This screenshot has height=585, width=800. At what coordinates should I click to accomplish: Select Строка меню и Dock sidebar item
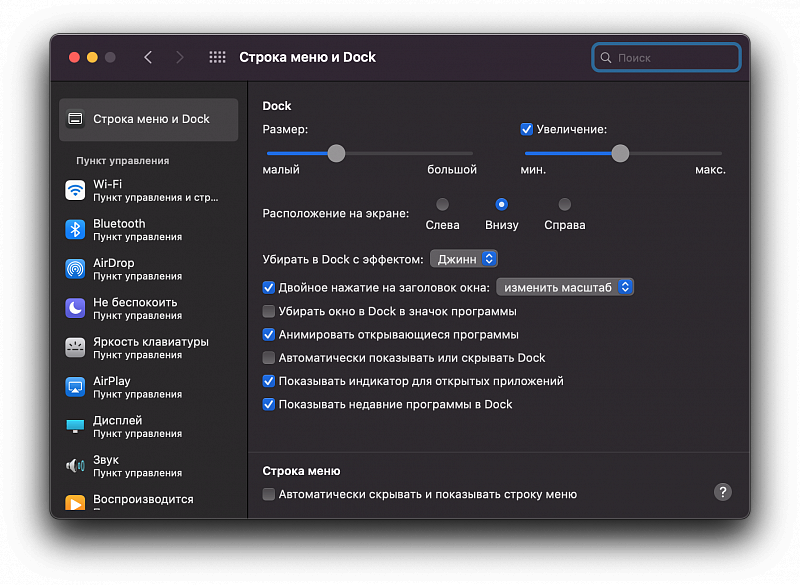tap(148, 119)
